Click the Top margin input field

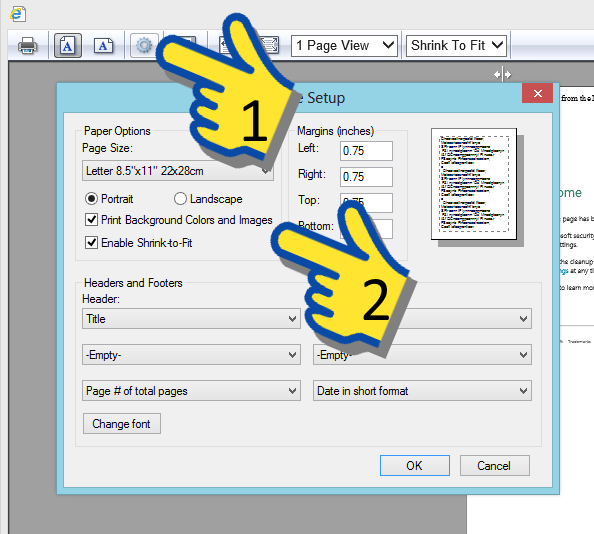pyautogui.click(x=366, y=203)
